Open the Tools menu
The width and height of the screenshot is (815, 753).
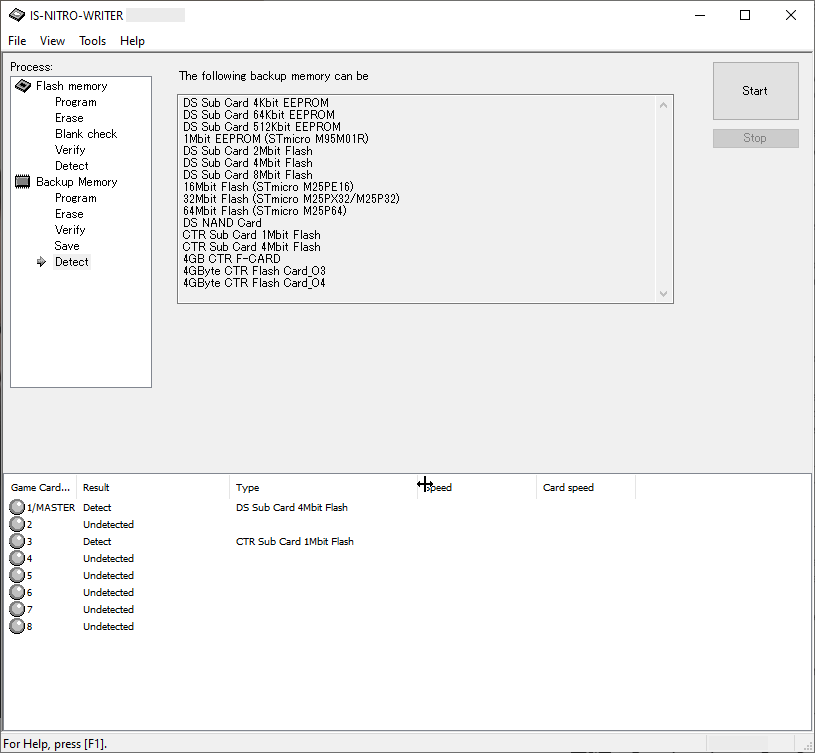pyautogui.click(x=93, y=41)
